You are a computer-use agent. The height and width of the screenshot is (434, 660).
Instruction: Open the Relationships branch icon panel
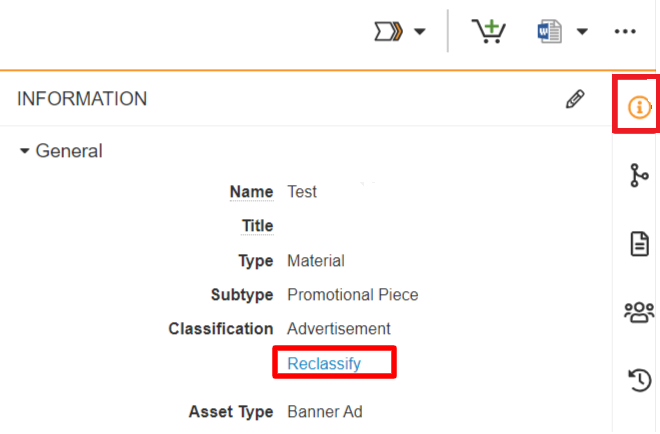point(638,175)
